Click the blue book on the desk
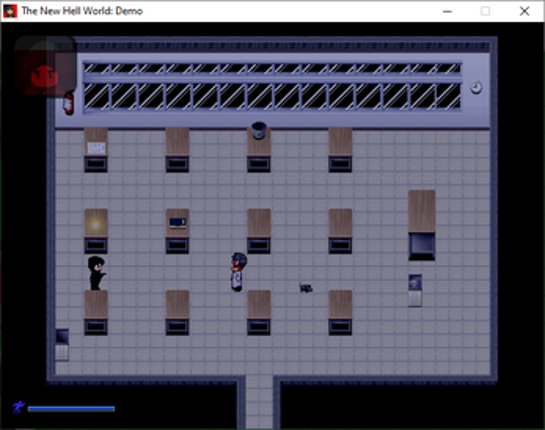Screen dimensions: 545x430 (x=178, y=222)
